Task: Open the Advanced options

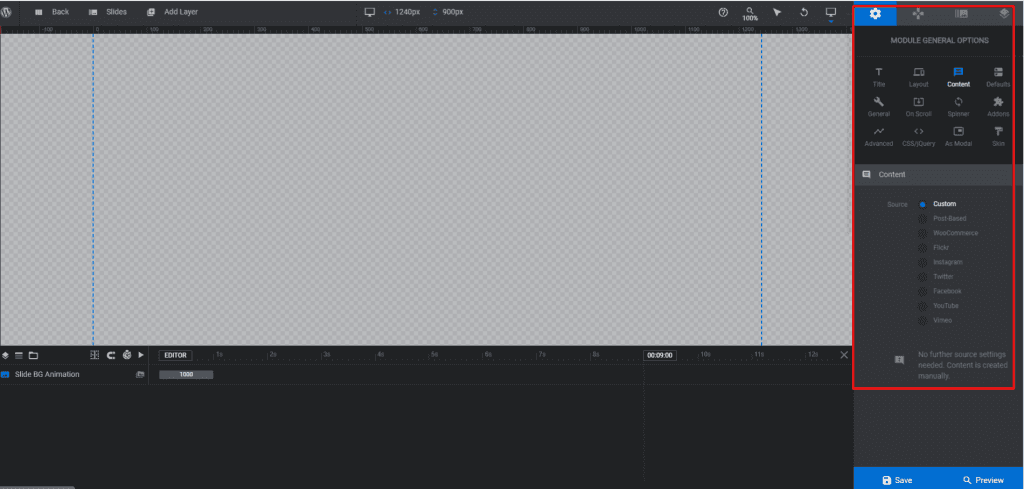Action: tap(879, 136)
